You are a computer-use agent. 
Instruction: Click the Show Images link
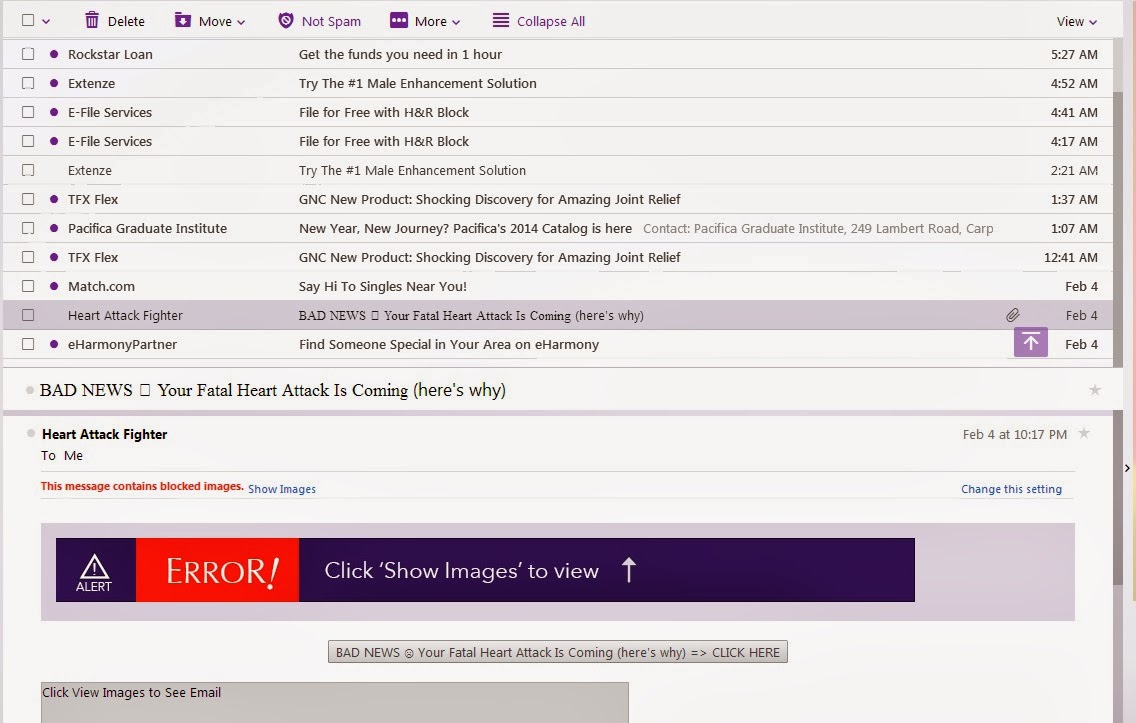point(281,489)
